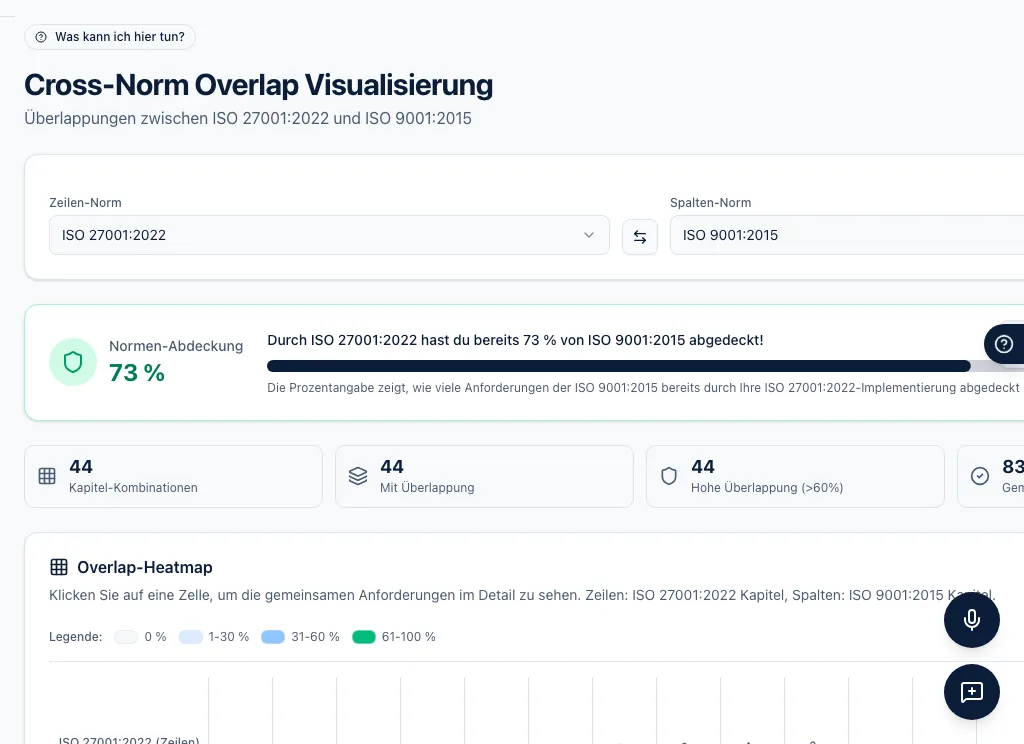Screen dimensions: 1024x744
Task: Click the question mark icon in help pill
Action: tap(40, 37)
